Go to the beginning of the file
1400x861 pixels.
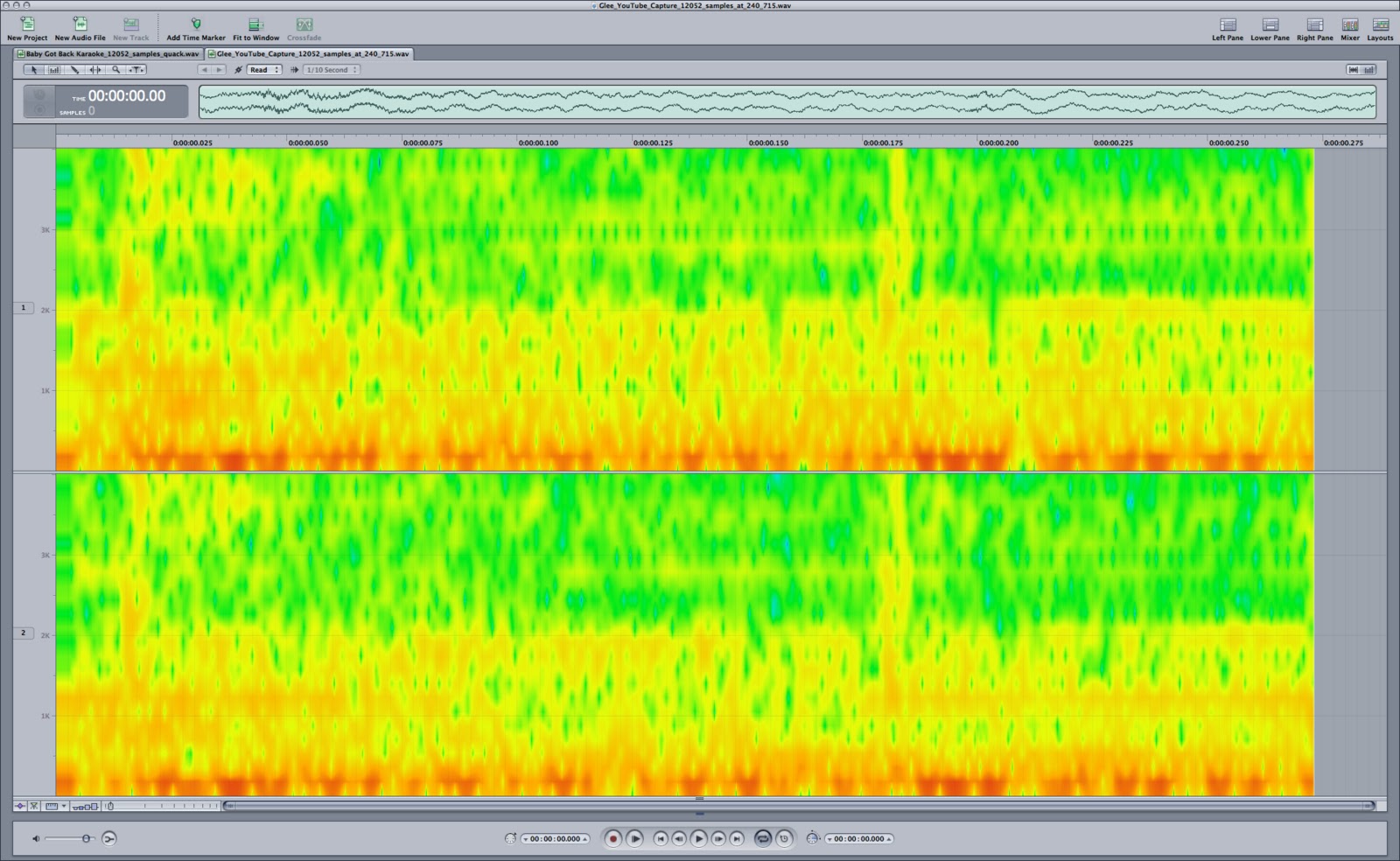coord(661,838)
